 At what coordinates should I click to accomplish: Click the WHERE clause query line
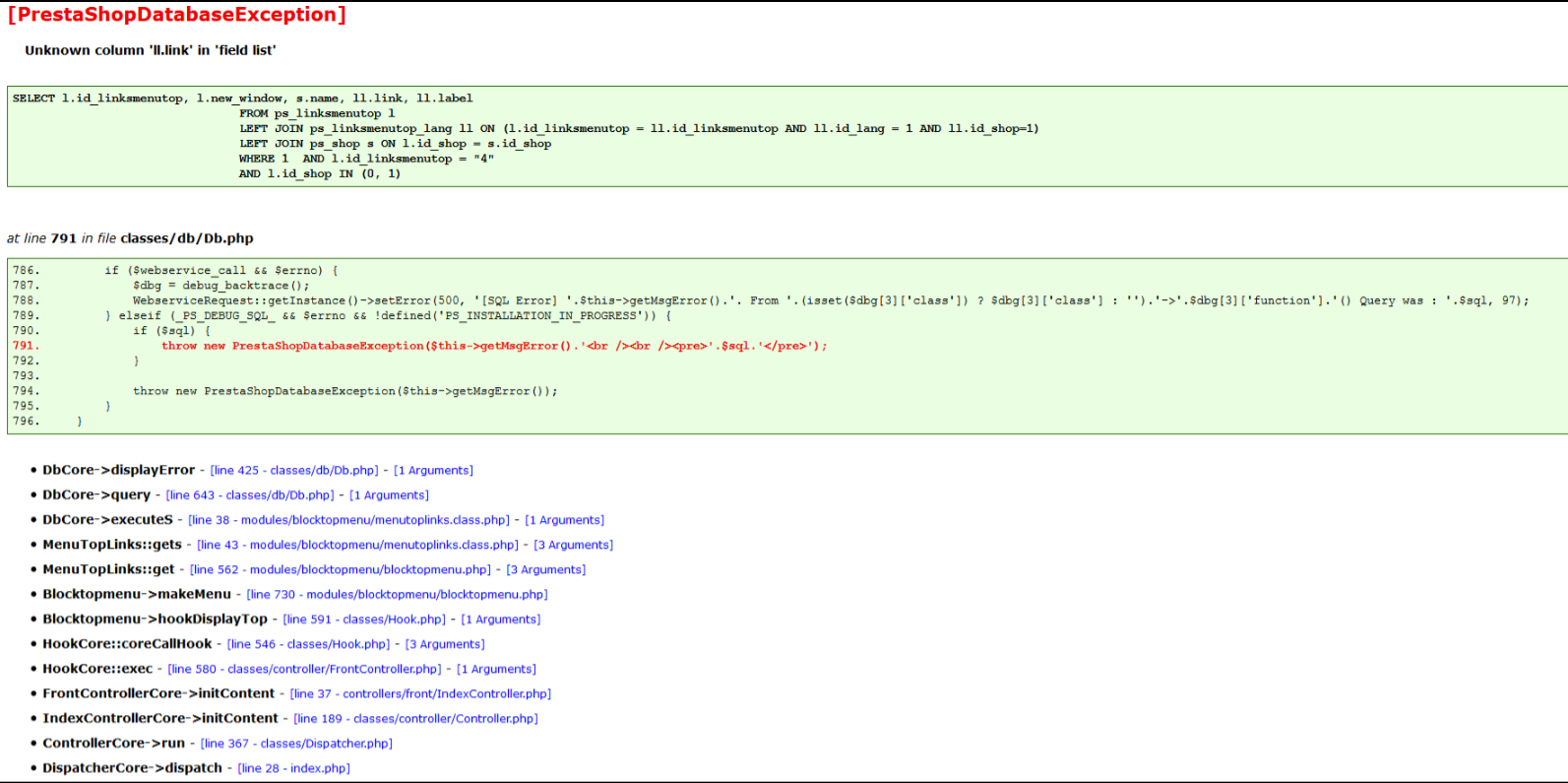click(x=366, y=159)
